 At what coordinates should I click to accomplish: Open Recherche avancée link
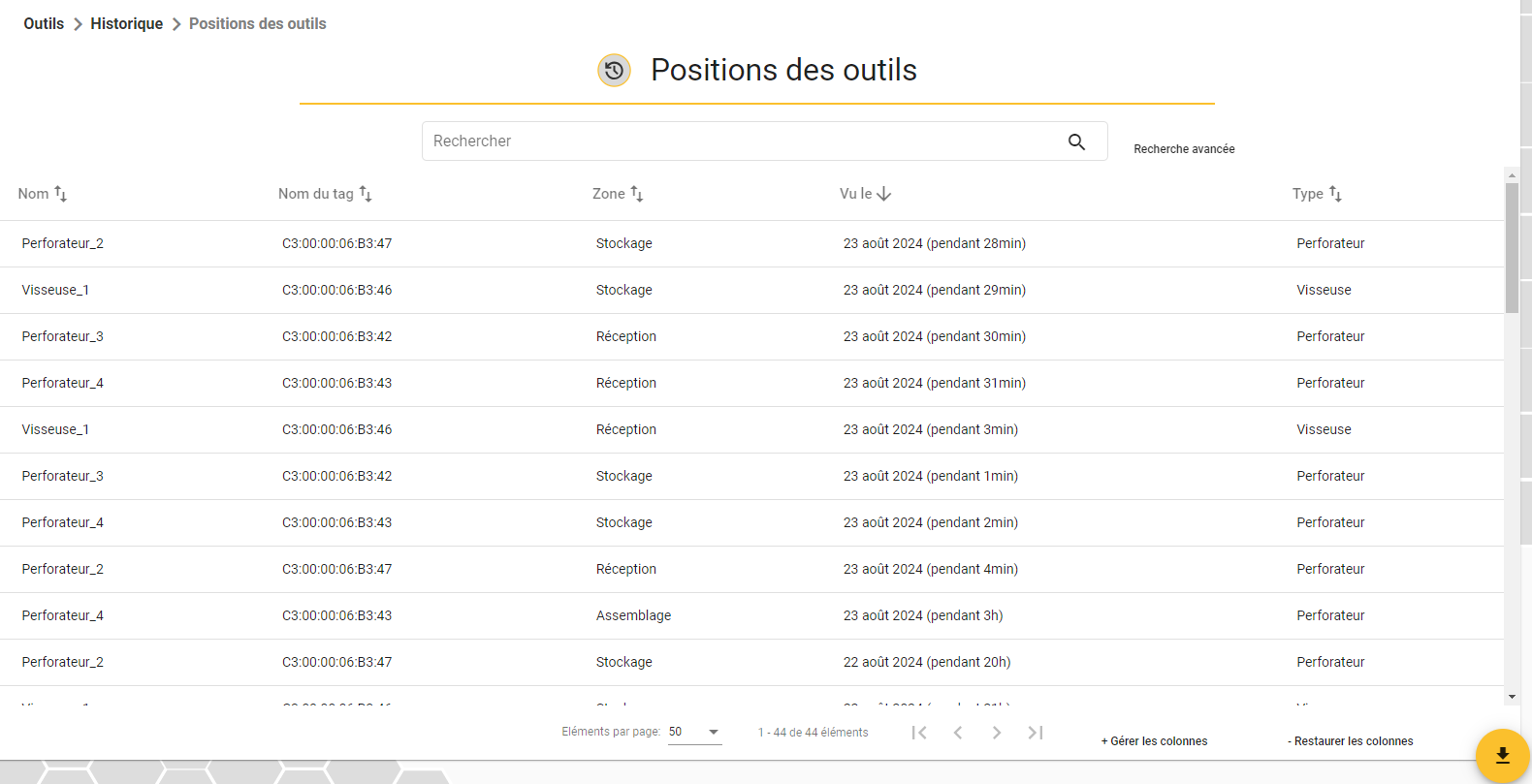[x=1184, y=149]
